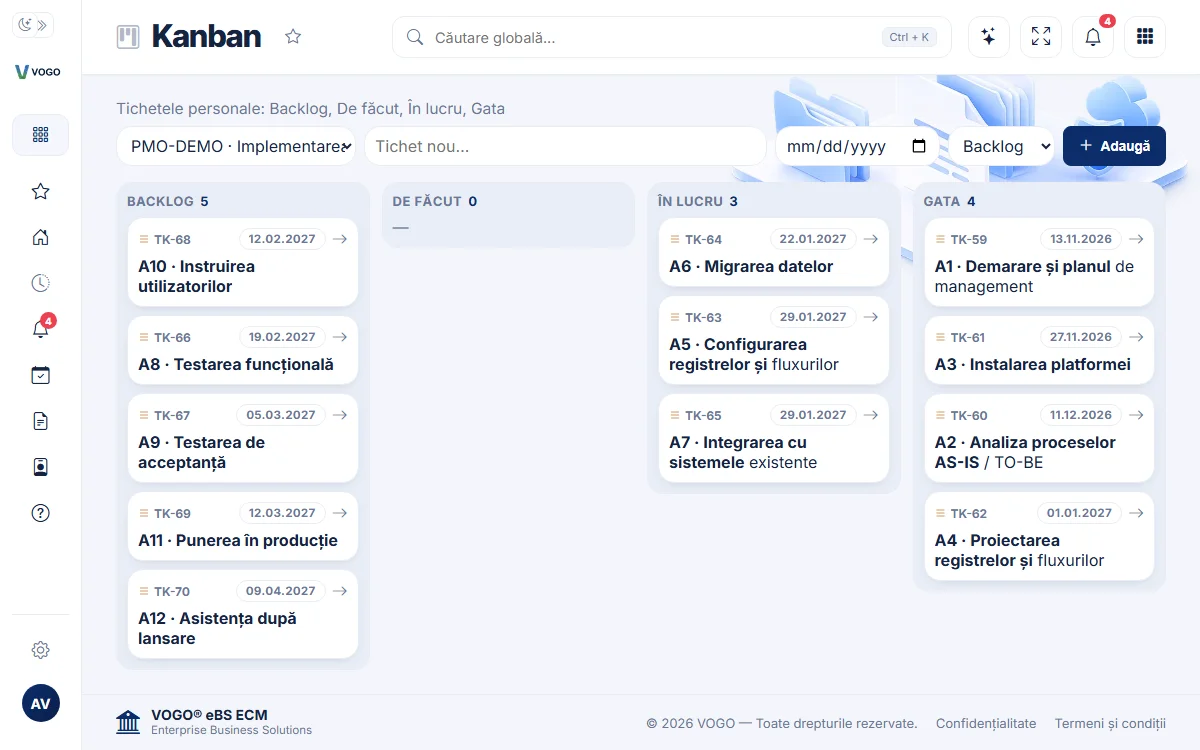Open card A9 · Testarea de acceptanță
This screenshot has height=750, width=1200.
coord(243,439)
